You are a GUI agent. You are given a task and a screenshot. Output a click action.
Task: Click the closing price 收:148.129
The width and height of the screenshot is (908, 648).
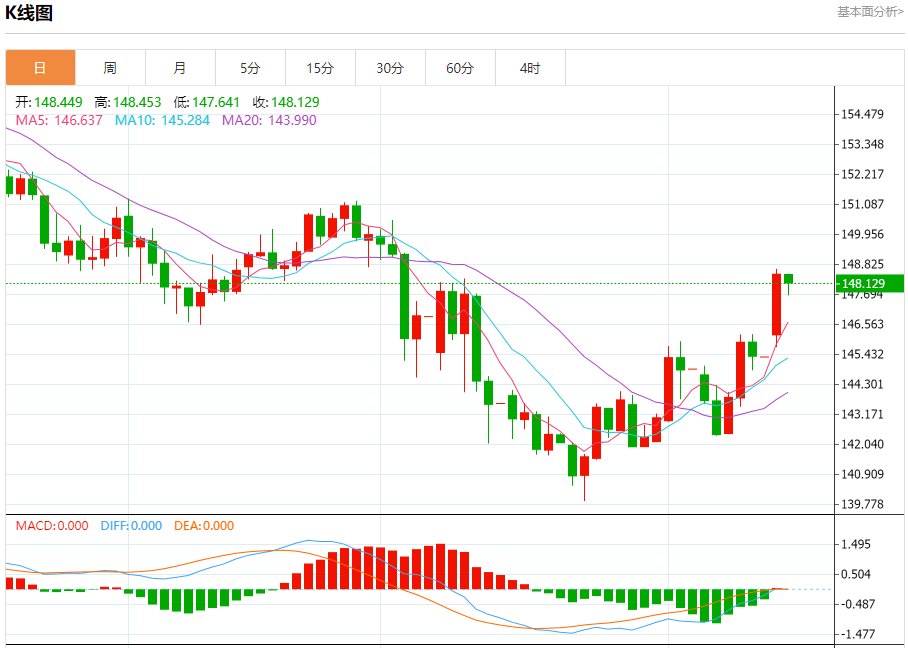point(286,102)
